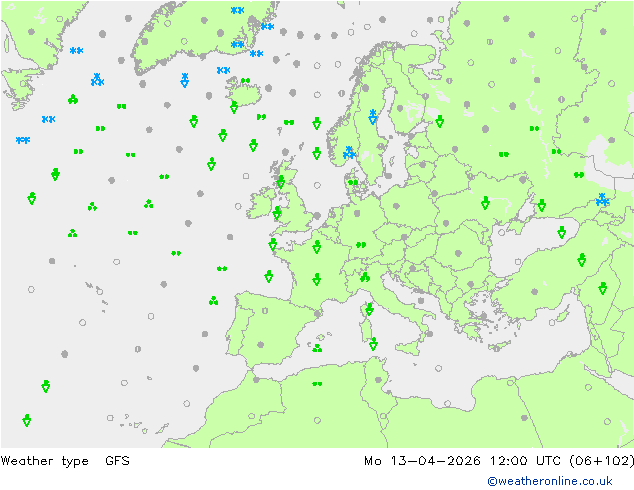Select the green rain shower symbol over Scotland
The height and width of the screenshot is (490, 634).
[281, 182]
